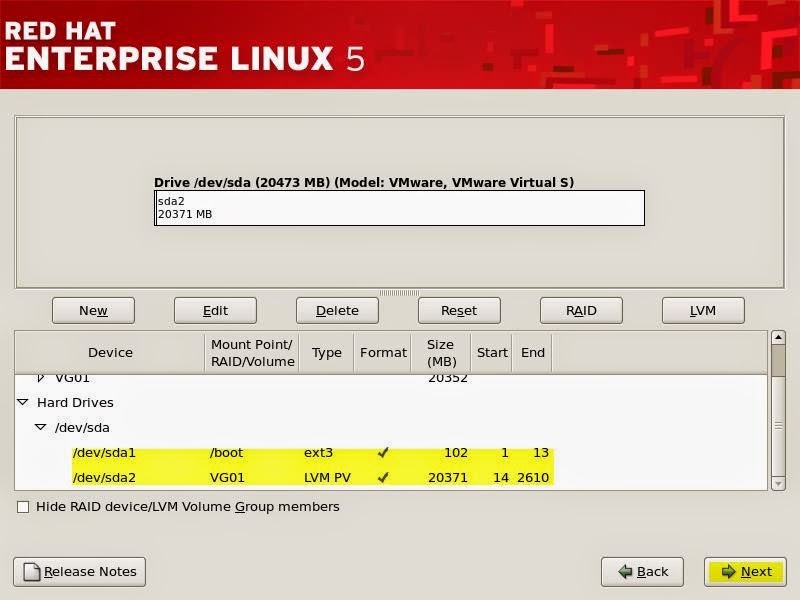800x600 pixels.
Task: Delete the highlighted /dev/sda2 partition
Action: pyautogui.click(x=337, y=310)
